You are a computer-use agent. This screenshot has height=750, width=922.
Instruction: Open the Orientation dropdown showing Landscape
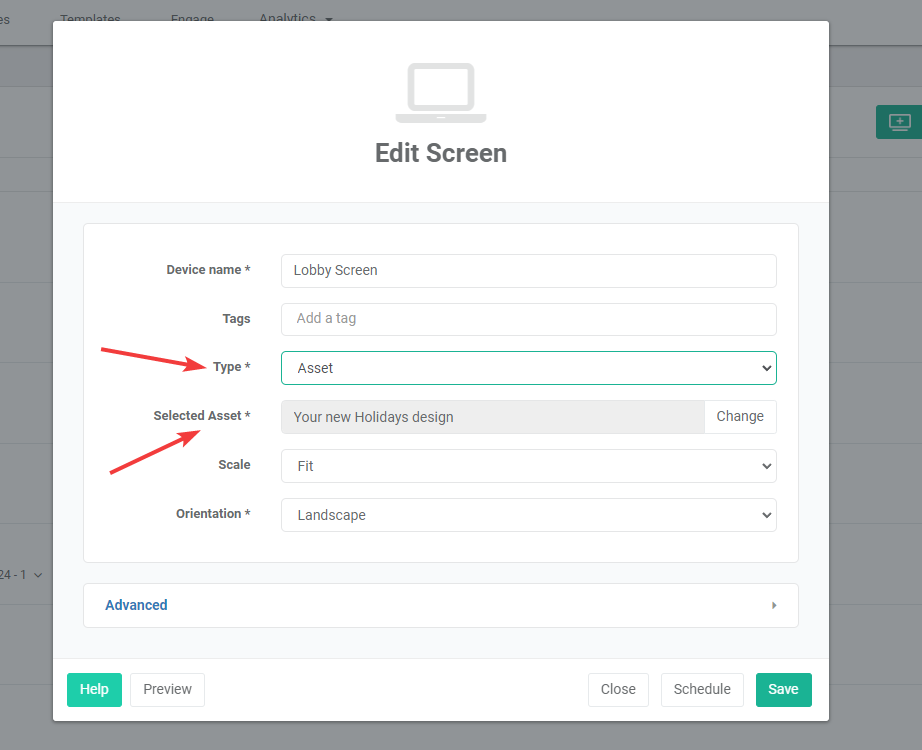point(528,515)
